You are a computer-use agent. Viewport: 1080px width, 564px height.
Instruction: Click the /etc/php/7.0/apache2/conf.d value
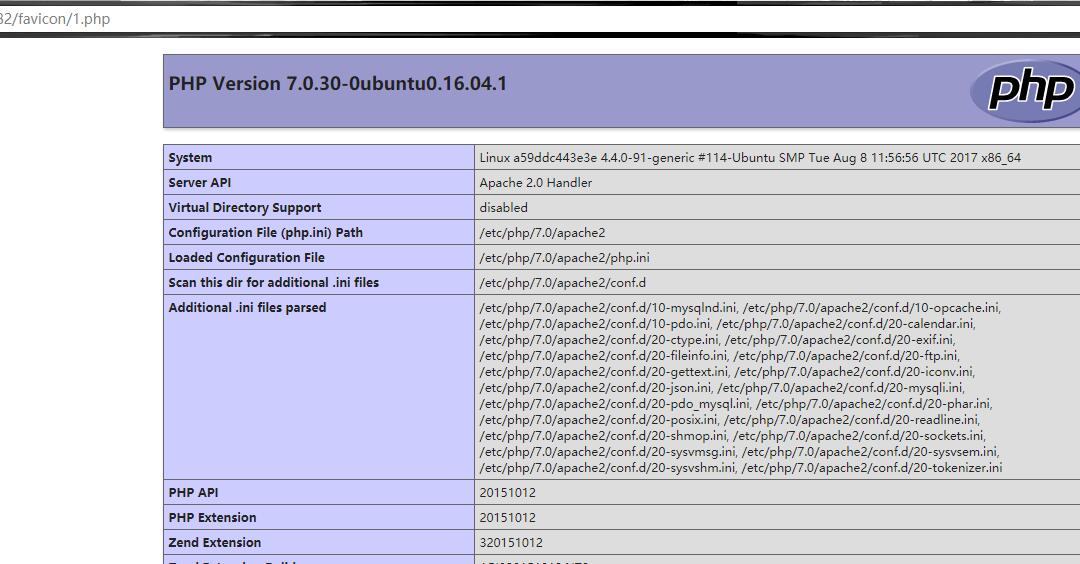[562, 283]
